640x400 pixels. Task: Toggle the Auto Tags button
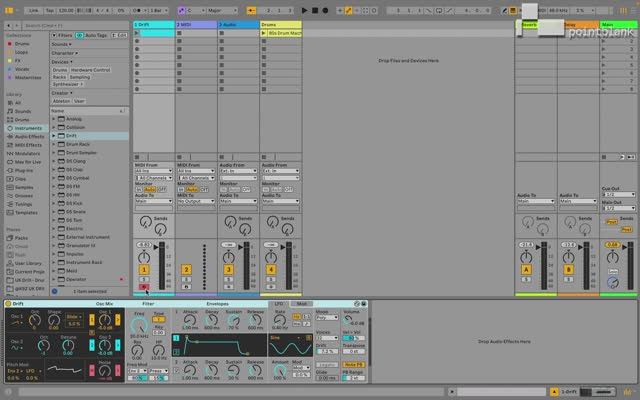92,36
